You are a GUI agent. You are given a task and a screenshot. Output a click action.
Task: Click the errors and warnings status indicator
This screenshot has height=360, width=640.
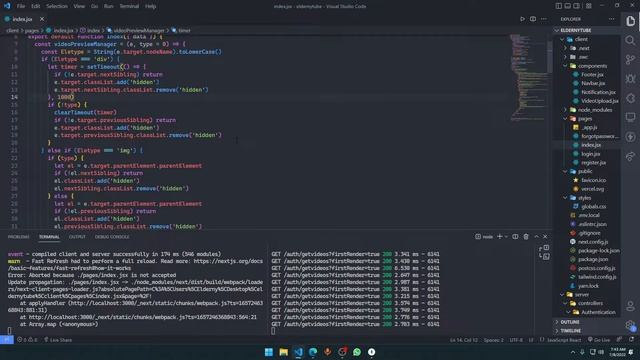click(x=27, y=340)
